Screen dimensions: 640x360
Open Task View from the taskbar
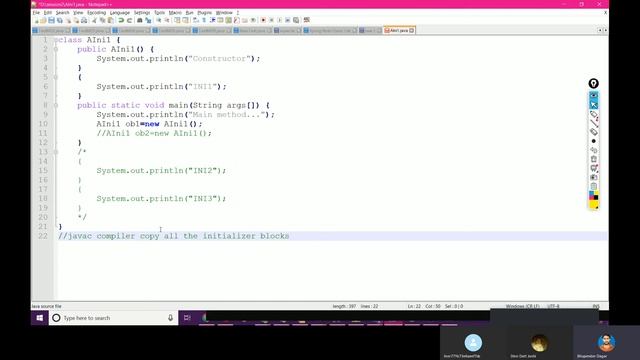187,318
